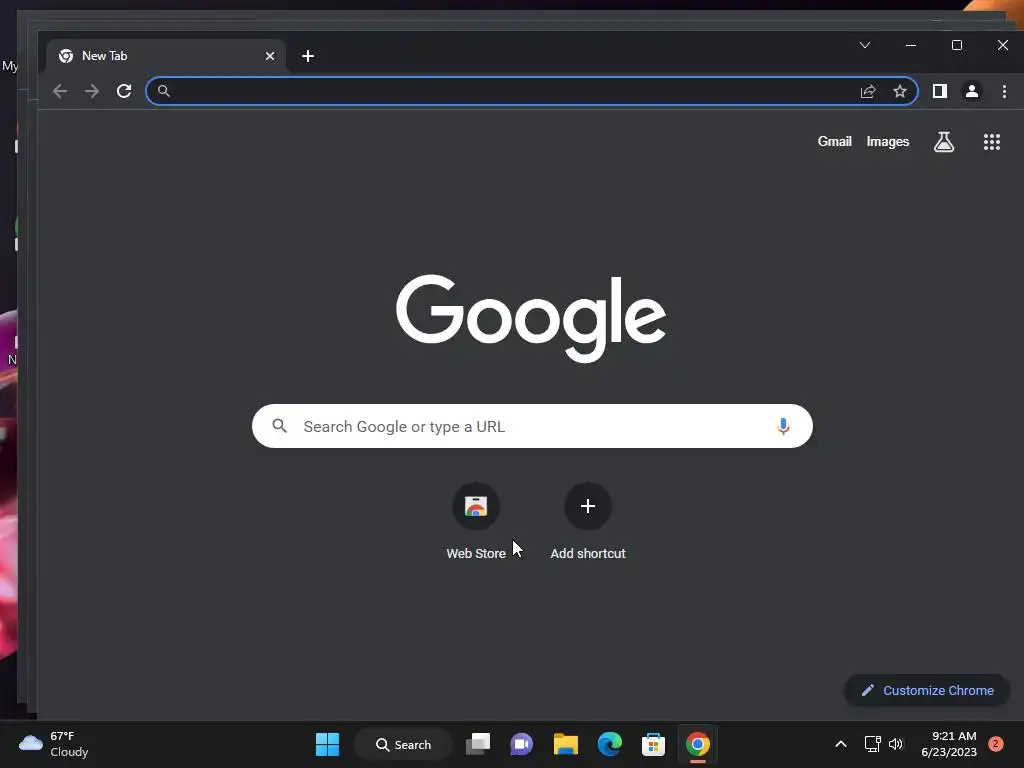Click the magnifier icon in Google search box

click(x=280, y=426)
